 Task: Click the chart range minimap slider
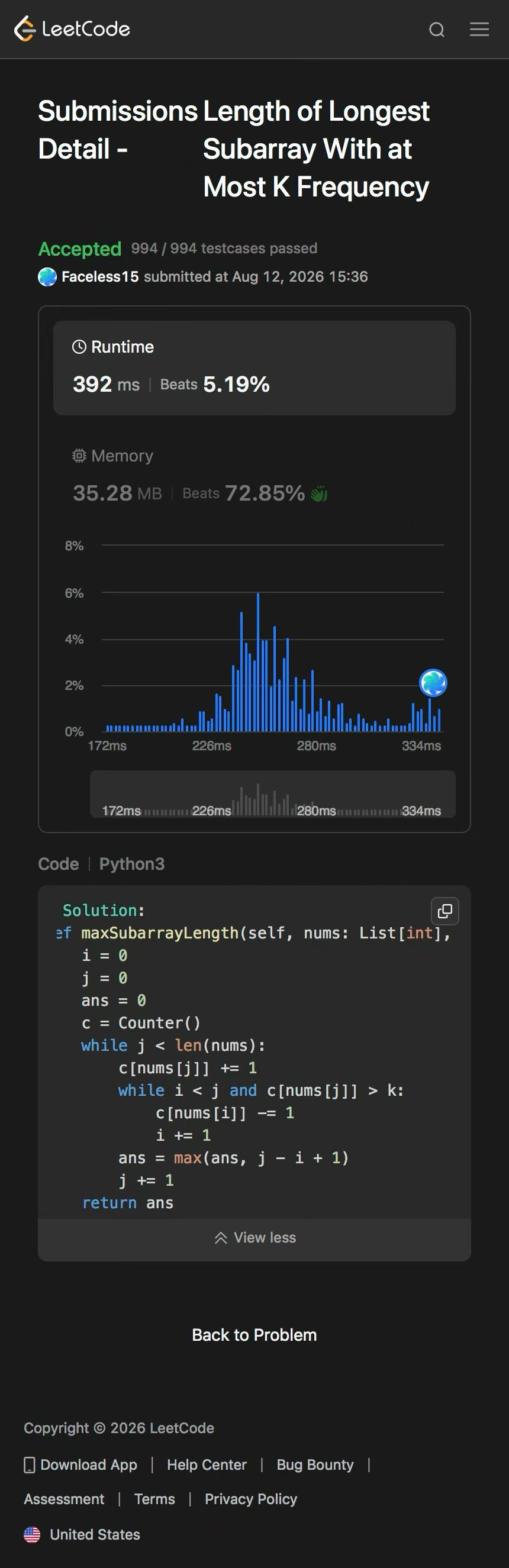click(273, 793)
